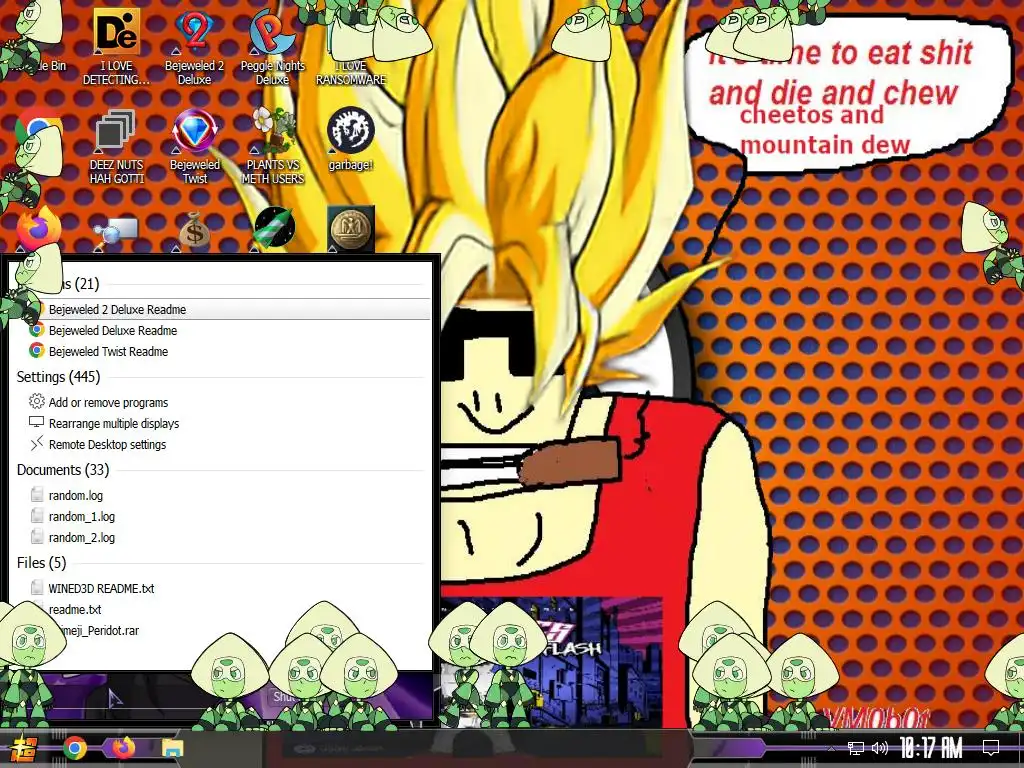Open the Documents (33) results group
Screen dimensions: 1024x768
(x=63, y=470)
